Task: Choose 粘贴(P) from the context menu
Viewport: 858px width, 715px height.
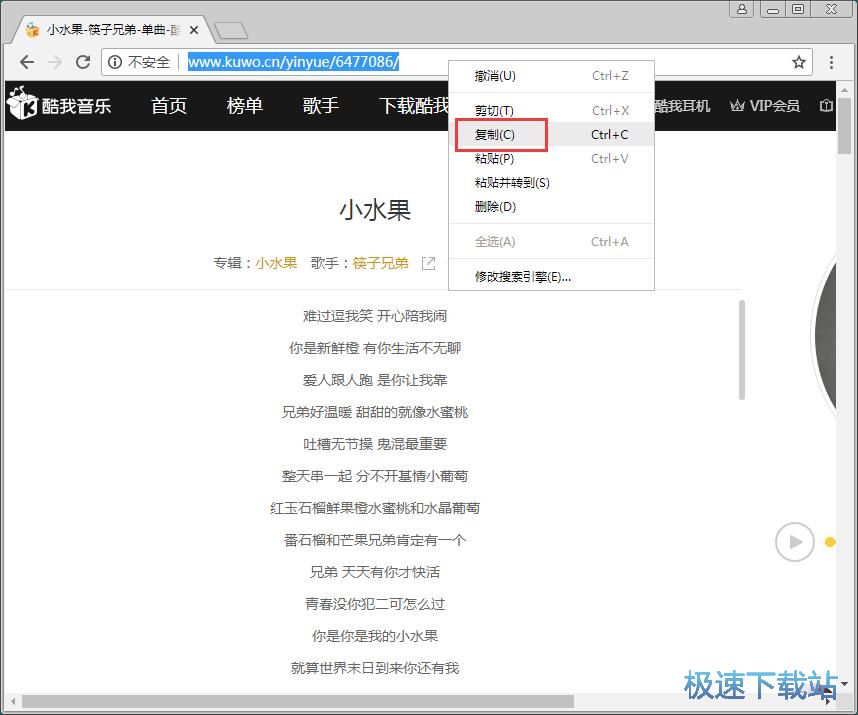Action: pos(495,159)
